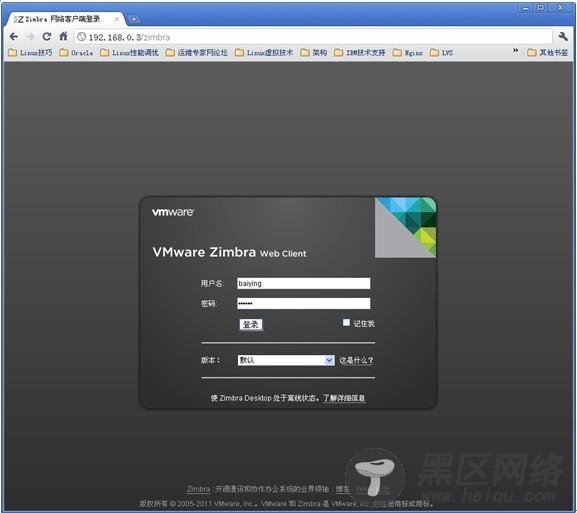Open the wrench settings menu
Screen dimensions: 577x513
pyautogui.click(x=563, y=36)
